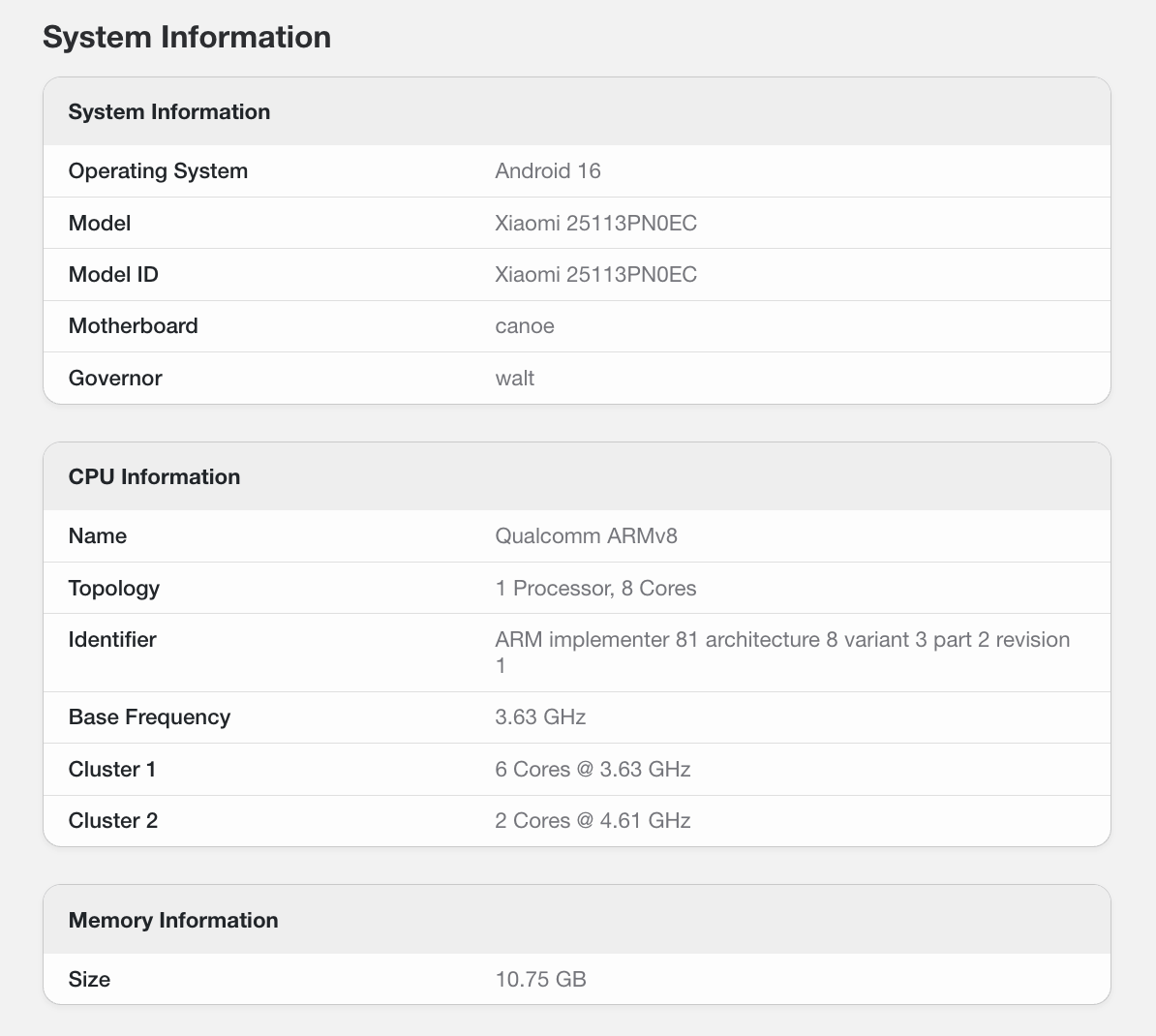Select the Base Frequency row label
The width and height of the screenshot is (1156, 1036).
pyautogui.click(x=149, y=717)
